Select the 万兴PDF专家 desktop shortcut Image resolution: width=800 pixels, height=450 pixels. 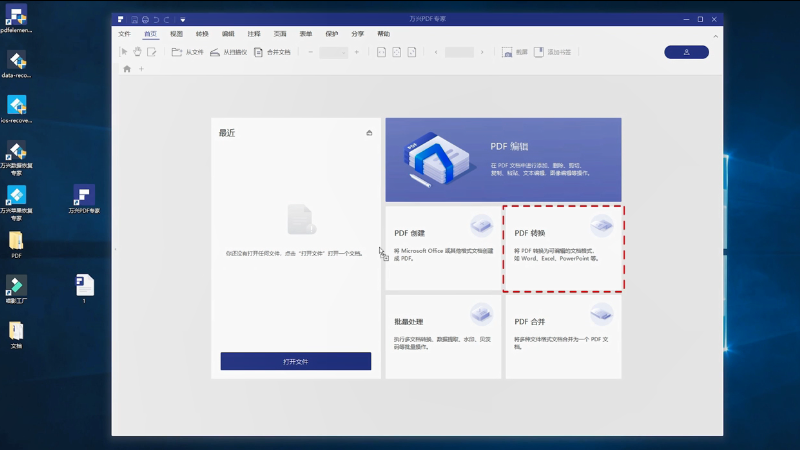coord(84,199)
